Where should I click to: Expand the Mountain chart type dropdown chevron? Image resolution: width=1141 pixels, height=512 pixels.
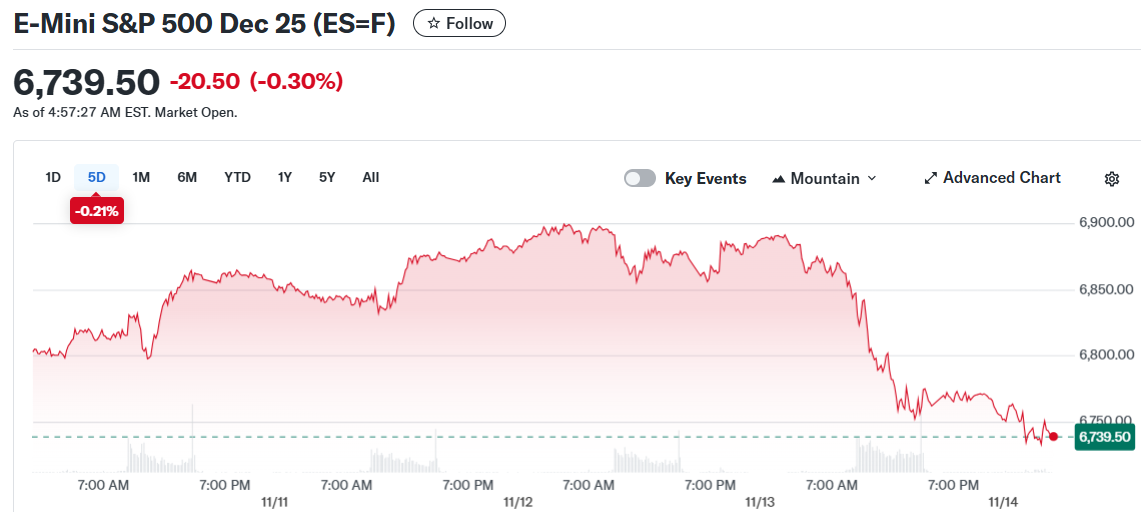pos(871,178)
